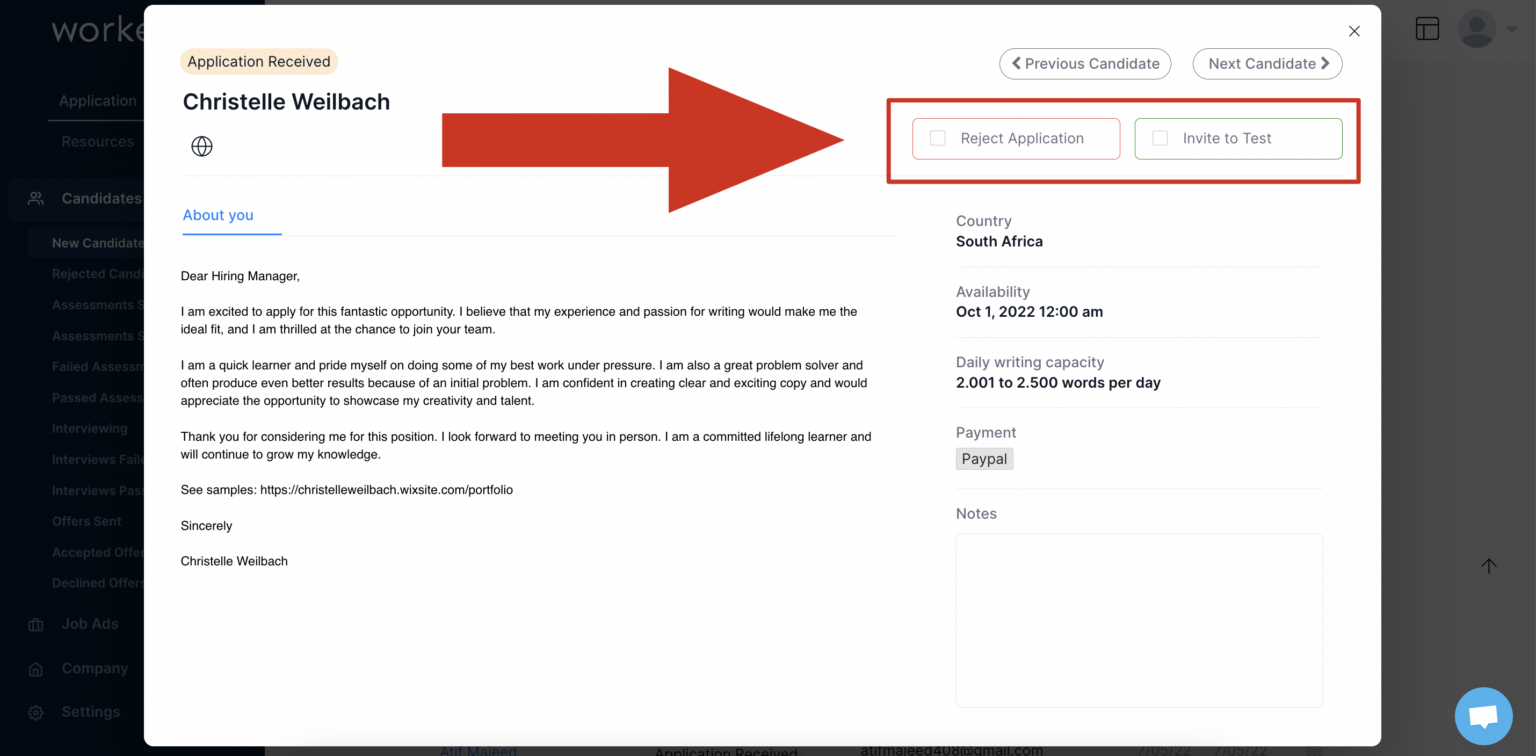Viewport: 1536px width, 756px height.
Task: Click inside the Notes text box
Action: point(1139,620)
